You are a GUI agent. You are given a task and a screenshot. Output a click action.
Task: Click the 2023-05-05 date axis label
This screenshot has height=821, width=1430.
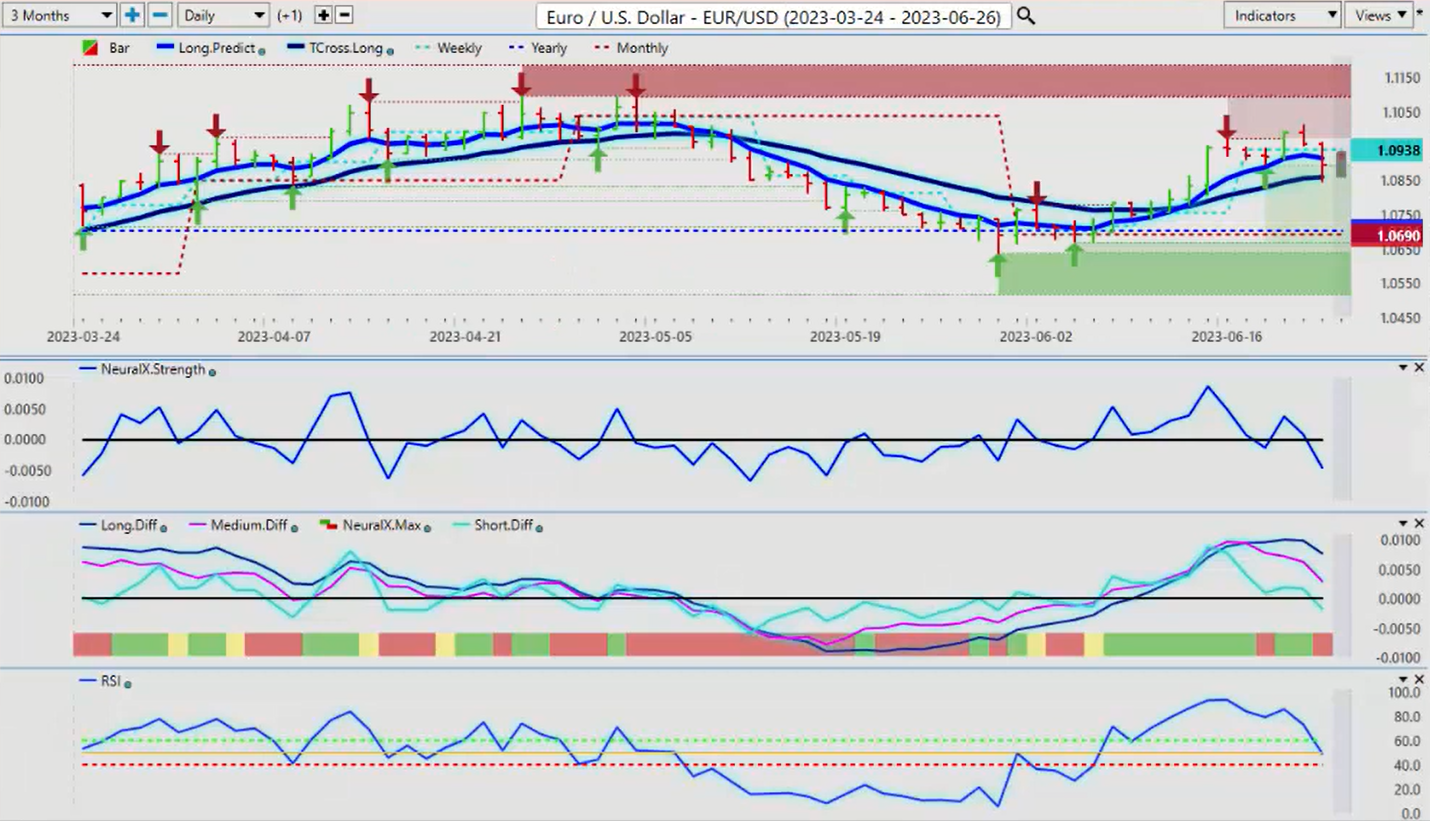point(655,337)
